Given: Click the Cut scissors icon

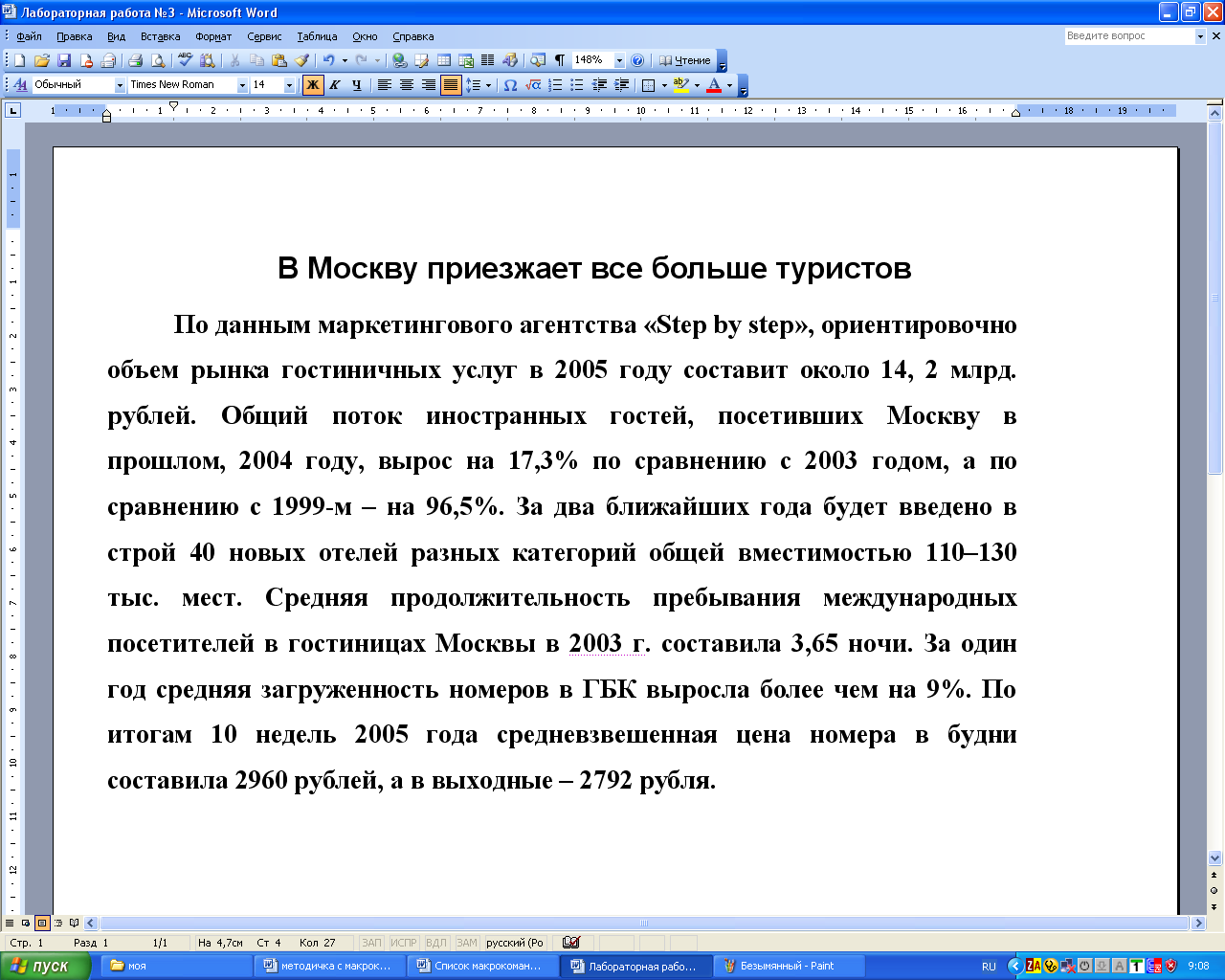Looking at the screenshot, I should coord(234,60).
